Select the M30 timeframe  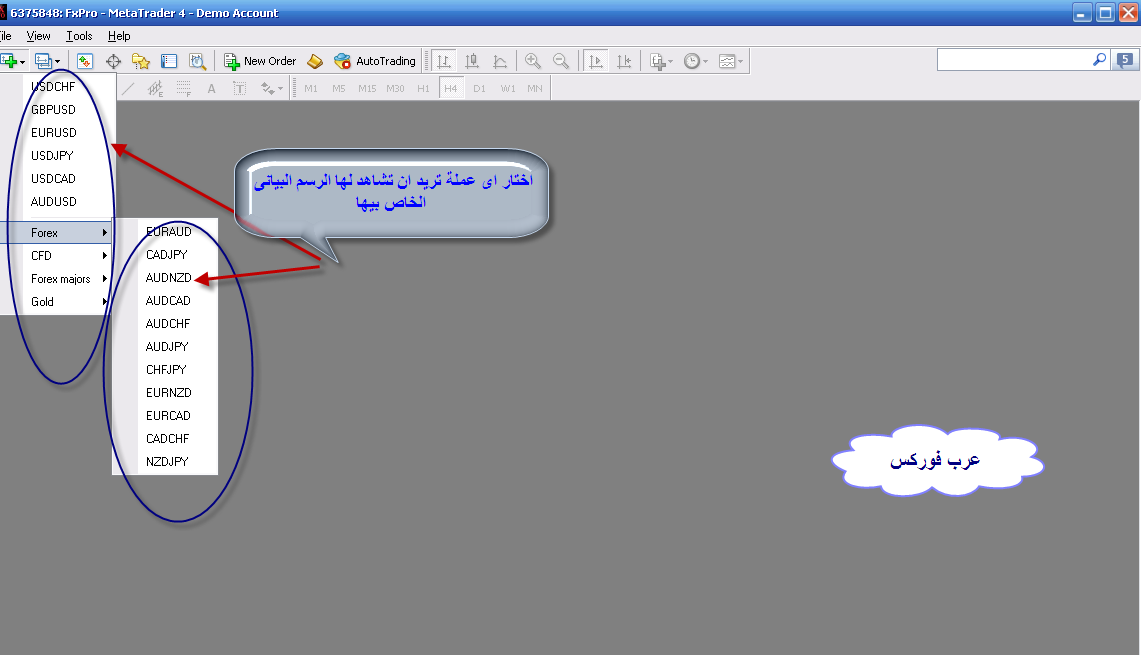395,89
